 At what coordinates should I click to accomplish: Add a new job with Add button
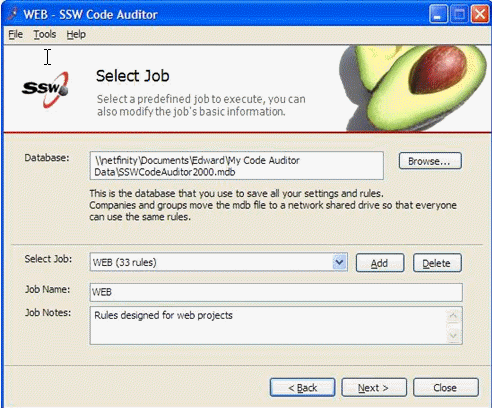pos(380,263)
